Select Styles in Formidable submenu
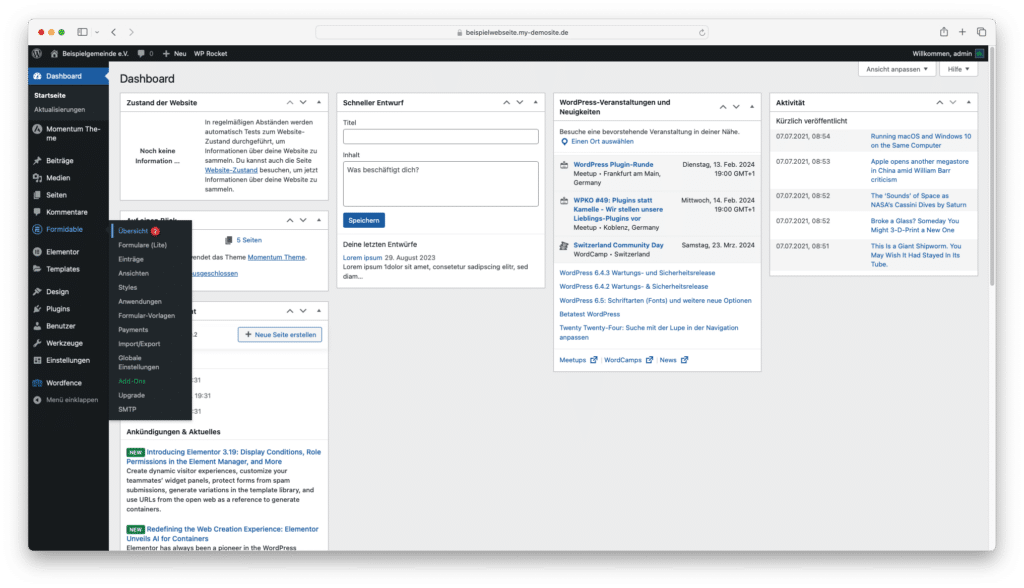The image size is (1024, 588). 127,287
